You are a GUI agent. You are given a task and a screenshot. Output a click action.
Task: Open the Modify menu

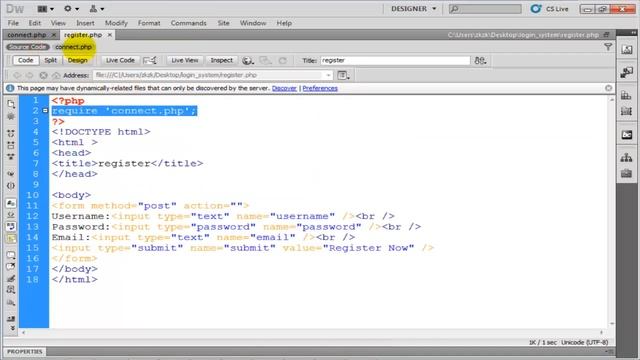click(x=116, y=23)
